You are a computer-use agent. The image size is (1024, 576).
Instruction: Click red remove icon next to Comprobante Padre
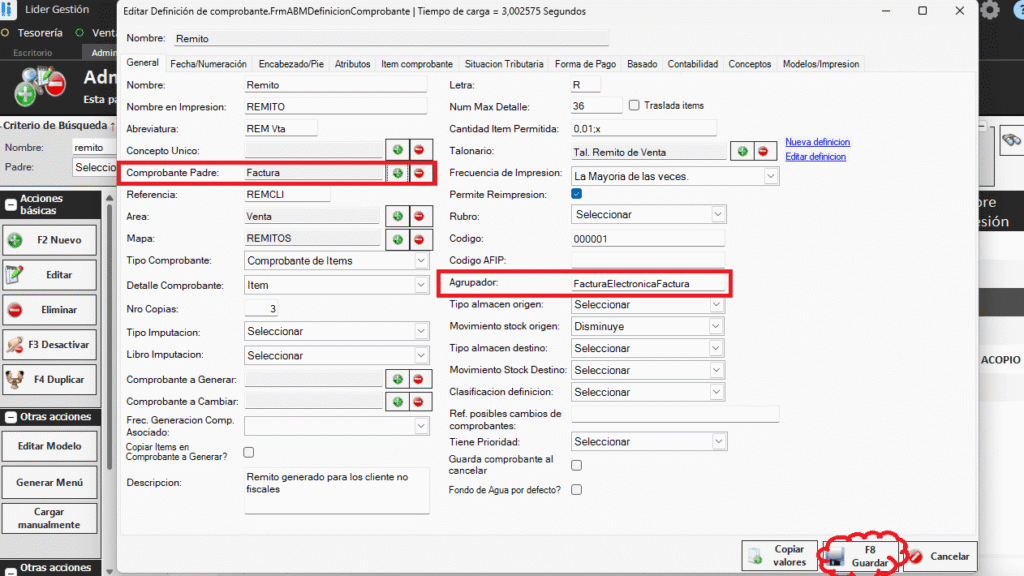(420, 173)
